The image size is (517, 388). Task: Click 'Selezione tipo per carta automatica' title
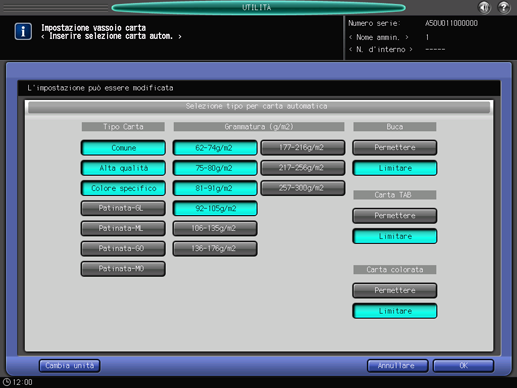[259, 107]
